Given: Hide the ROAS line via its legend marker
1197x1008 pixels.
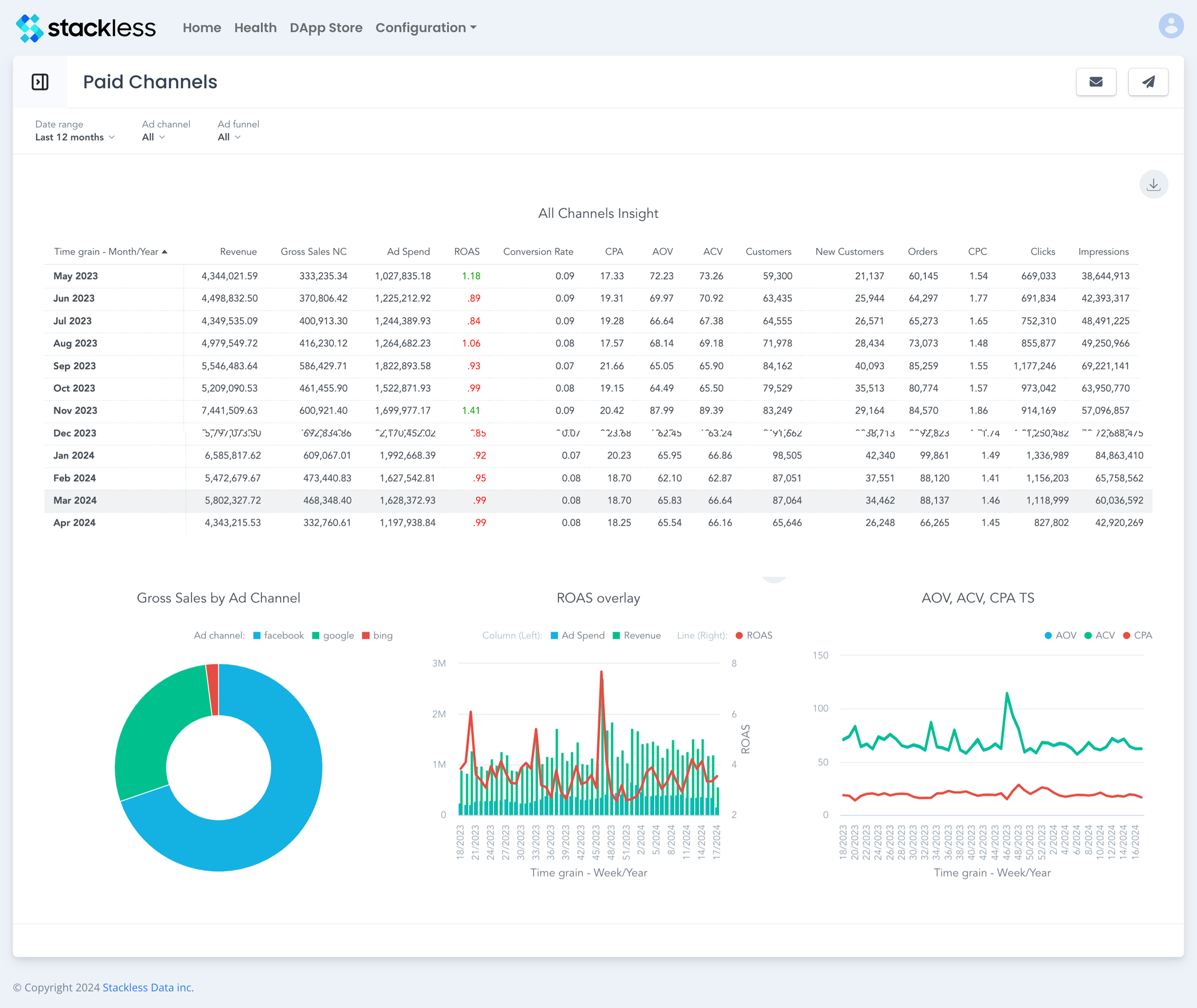Looking at the screenshot, I should 739,635.
